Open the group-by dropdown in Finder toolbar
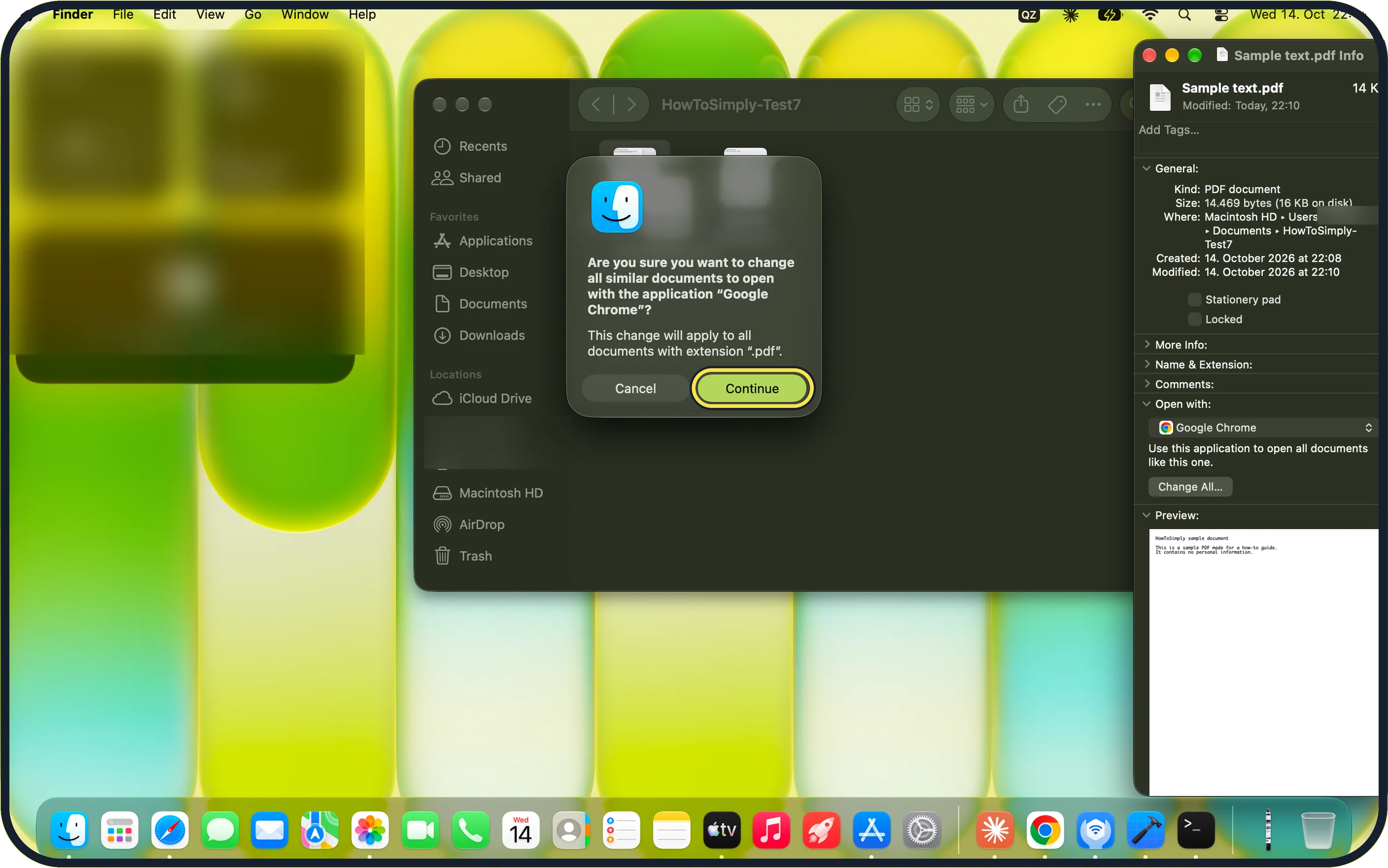This screenshot has width=1388, height=868. click(971, 104)
